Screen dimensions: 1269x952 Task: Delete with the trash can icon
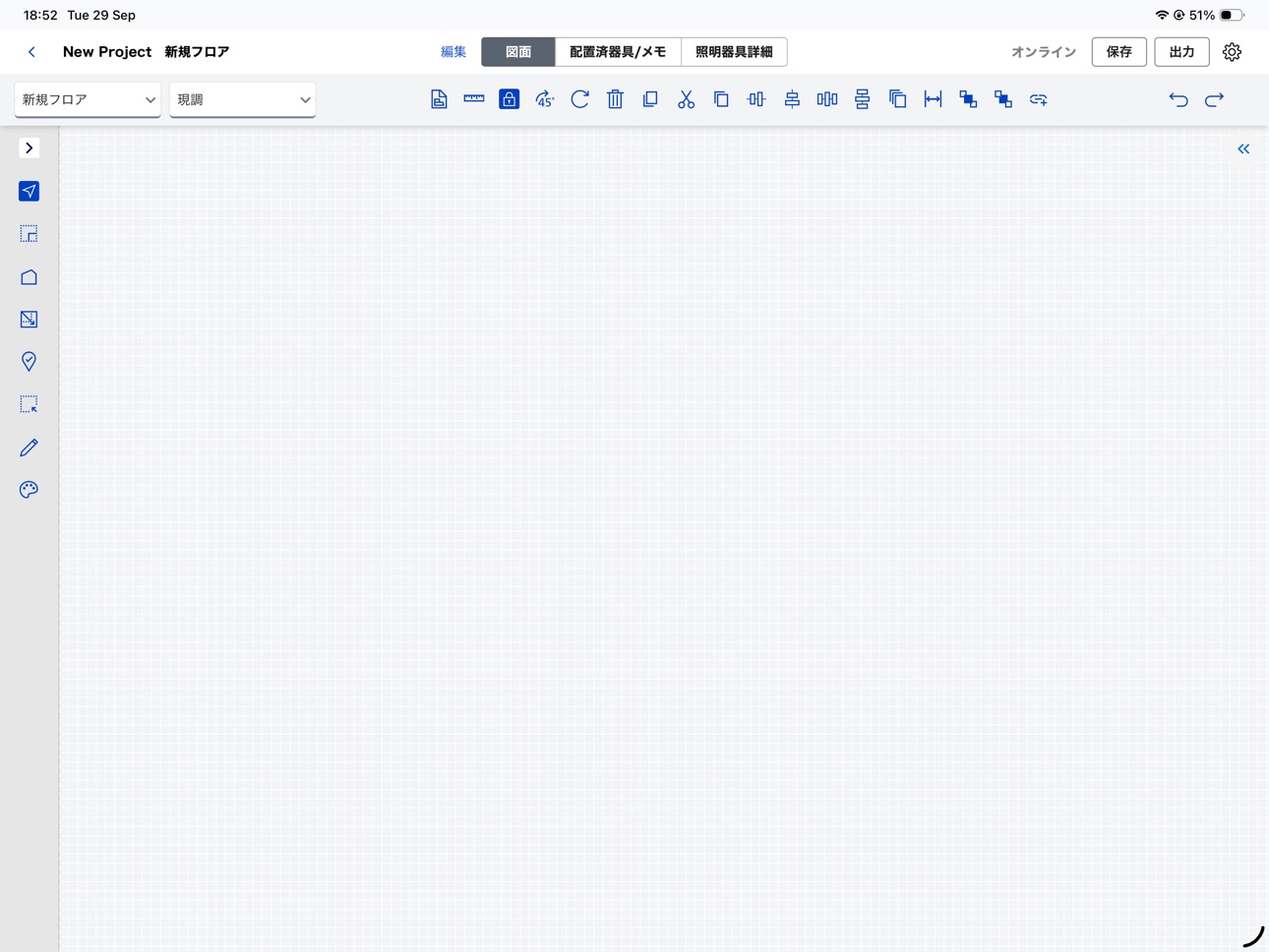[x=615, y=99]
